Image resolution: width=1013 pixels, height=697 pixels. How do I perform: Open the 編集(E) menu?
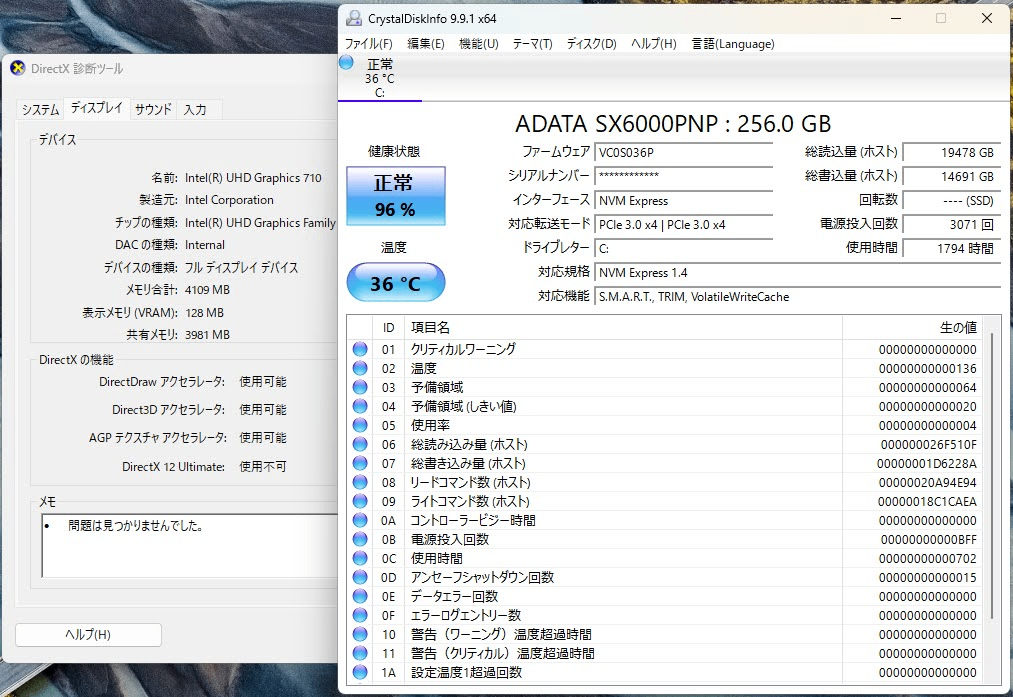click(x=426, y=44)
